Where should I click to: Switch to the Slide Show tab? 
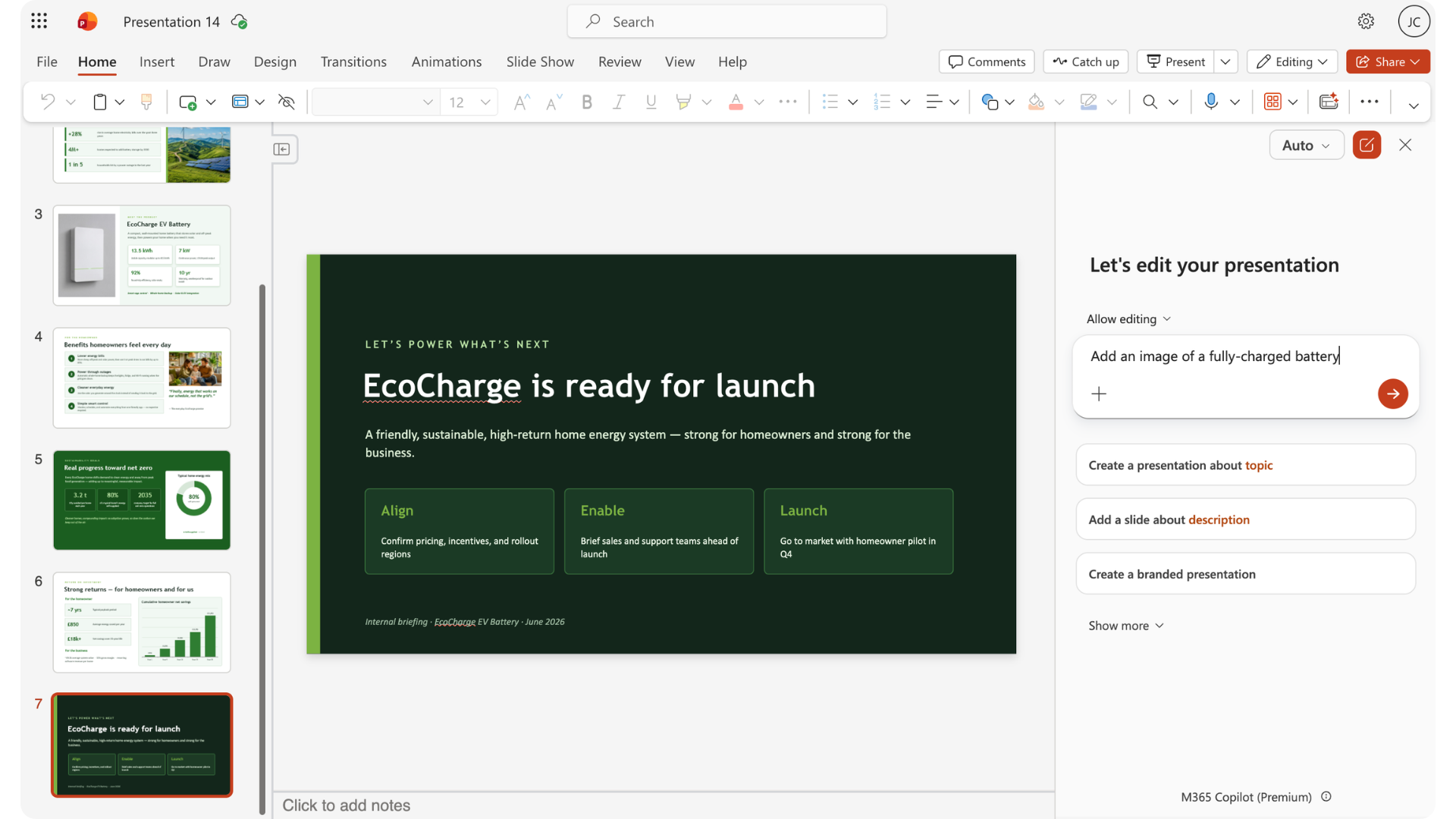tap(540, 61)
